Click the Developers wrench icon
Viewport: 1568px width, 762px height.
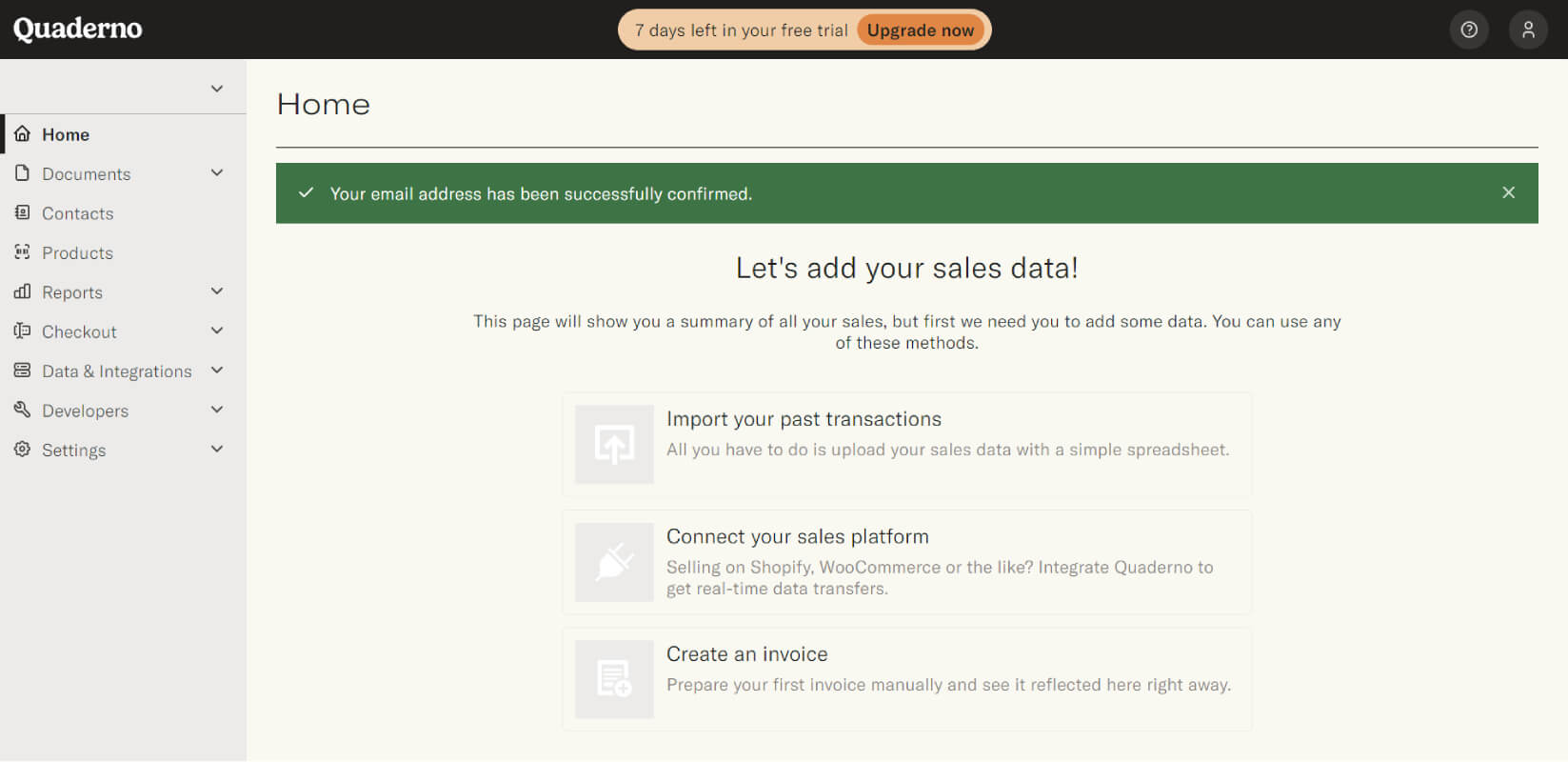pos(22,410)
